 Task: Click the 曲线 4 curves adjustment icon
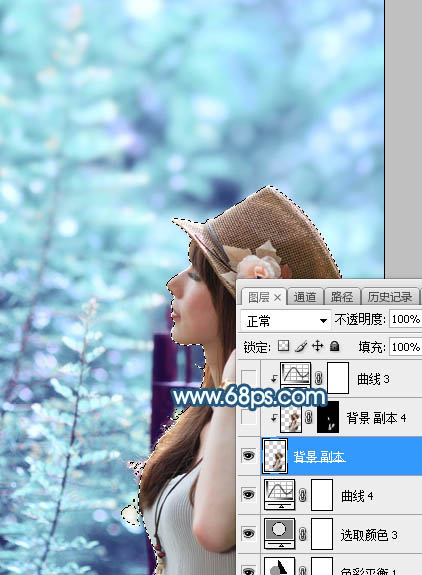tap(279, 495)
